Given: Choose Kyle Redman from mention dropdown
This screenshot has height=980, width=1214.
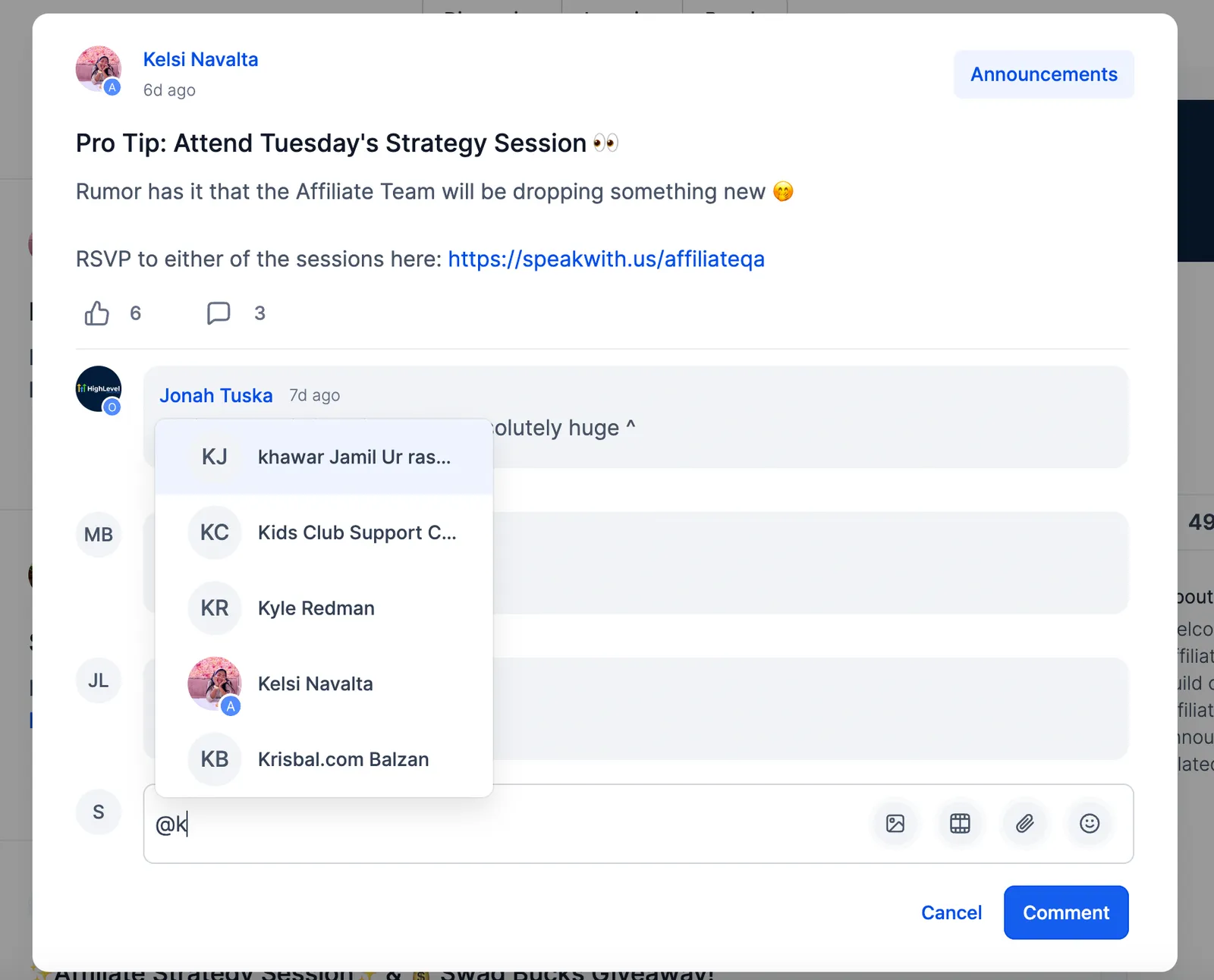Looking at the screenshot, I should click(324, 608).
